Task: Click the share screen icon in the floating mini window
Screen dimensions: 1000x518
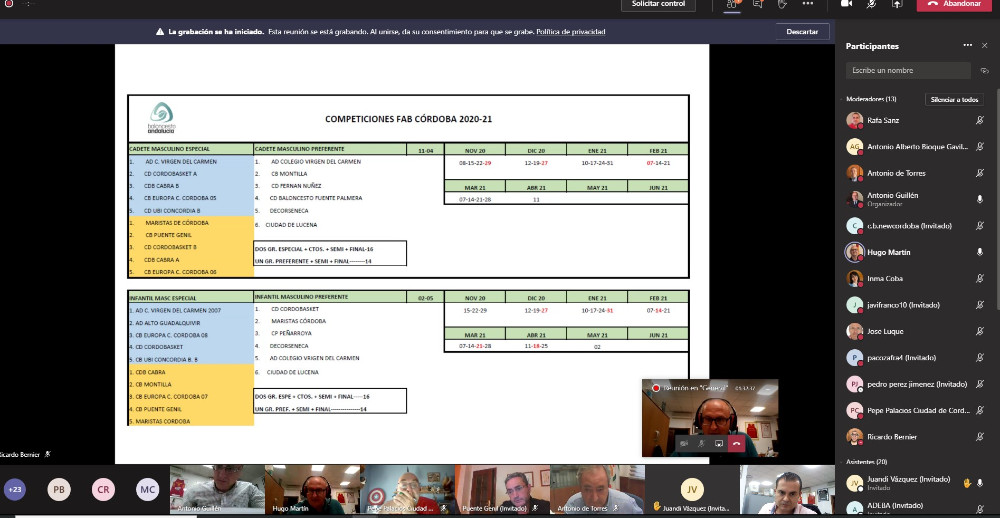Action: point(719,443)
